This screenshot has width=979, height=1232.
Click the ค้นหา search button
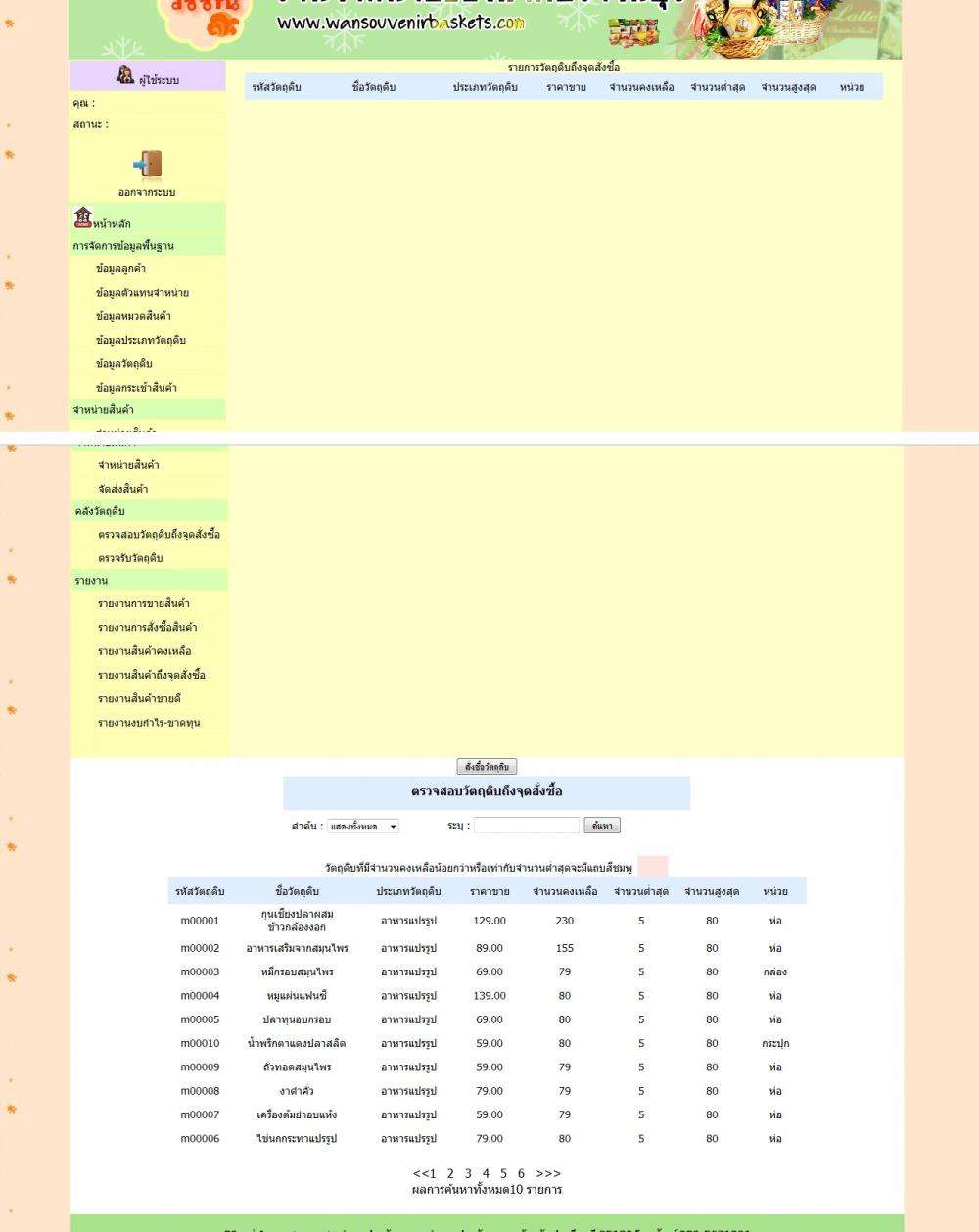(602, 826)
